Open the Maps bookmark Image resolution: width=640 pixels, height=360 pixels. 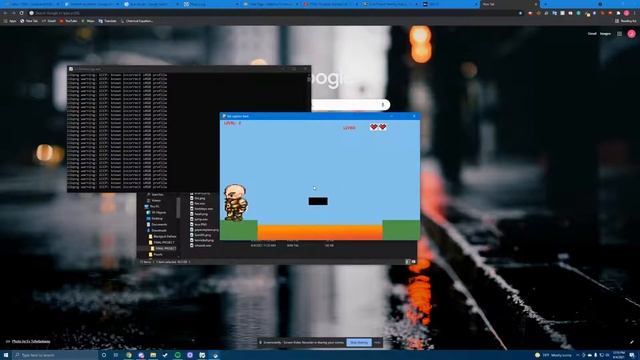click(88, 21)
